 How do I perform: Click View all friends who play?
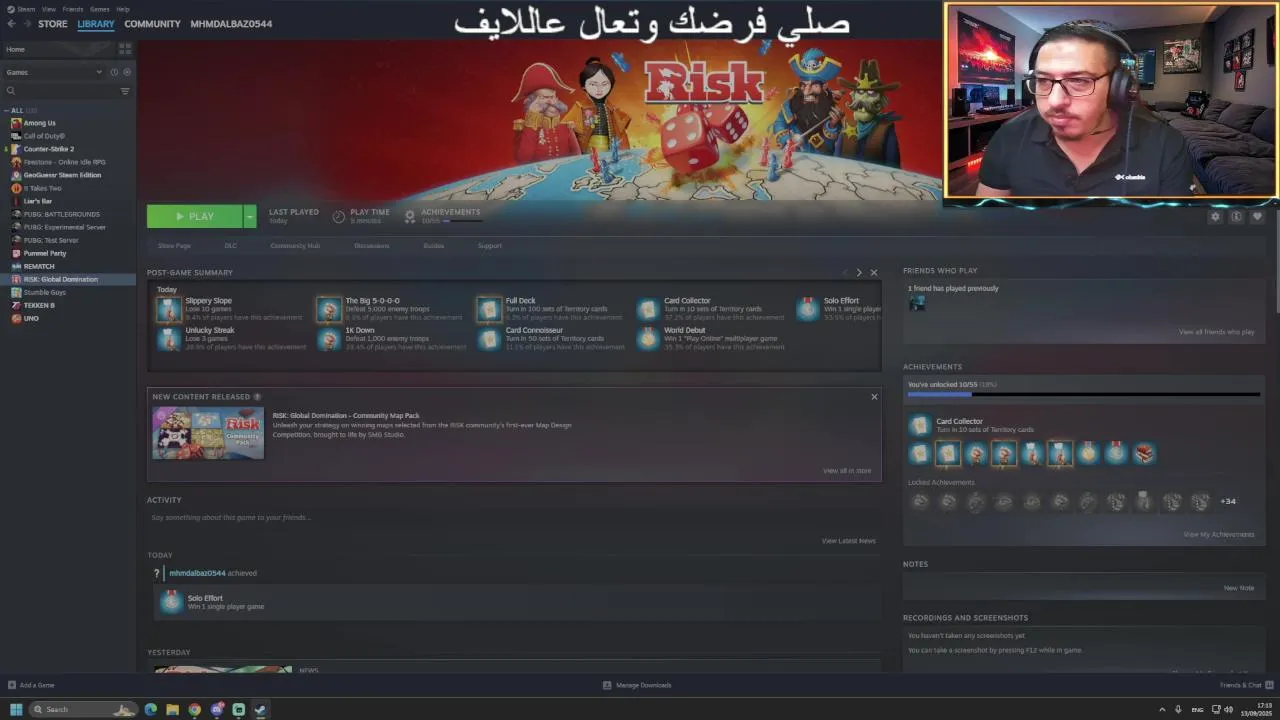(1216, 332)
